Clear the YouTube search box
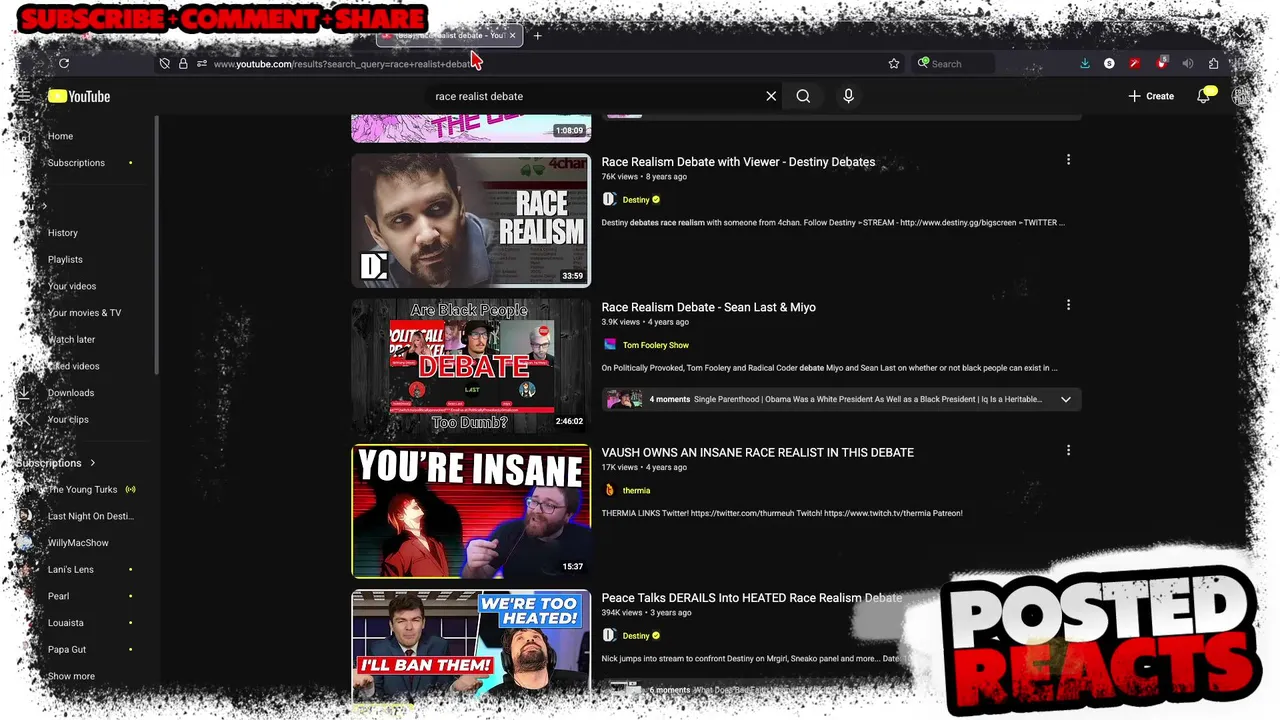The width and height of the screenshot is (1280, 720). pyautogui.click(x=771, y=96)
